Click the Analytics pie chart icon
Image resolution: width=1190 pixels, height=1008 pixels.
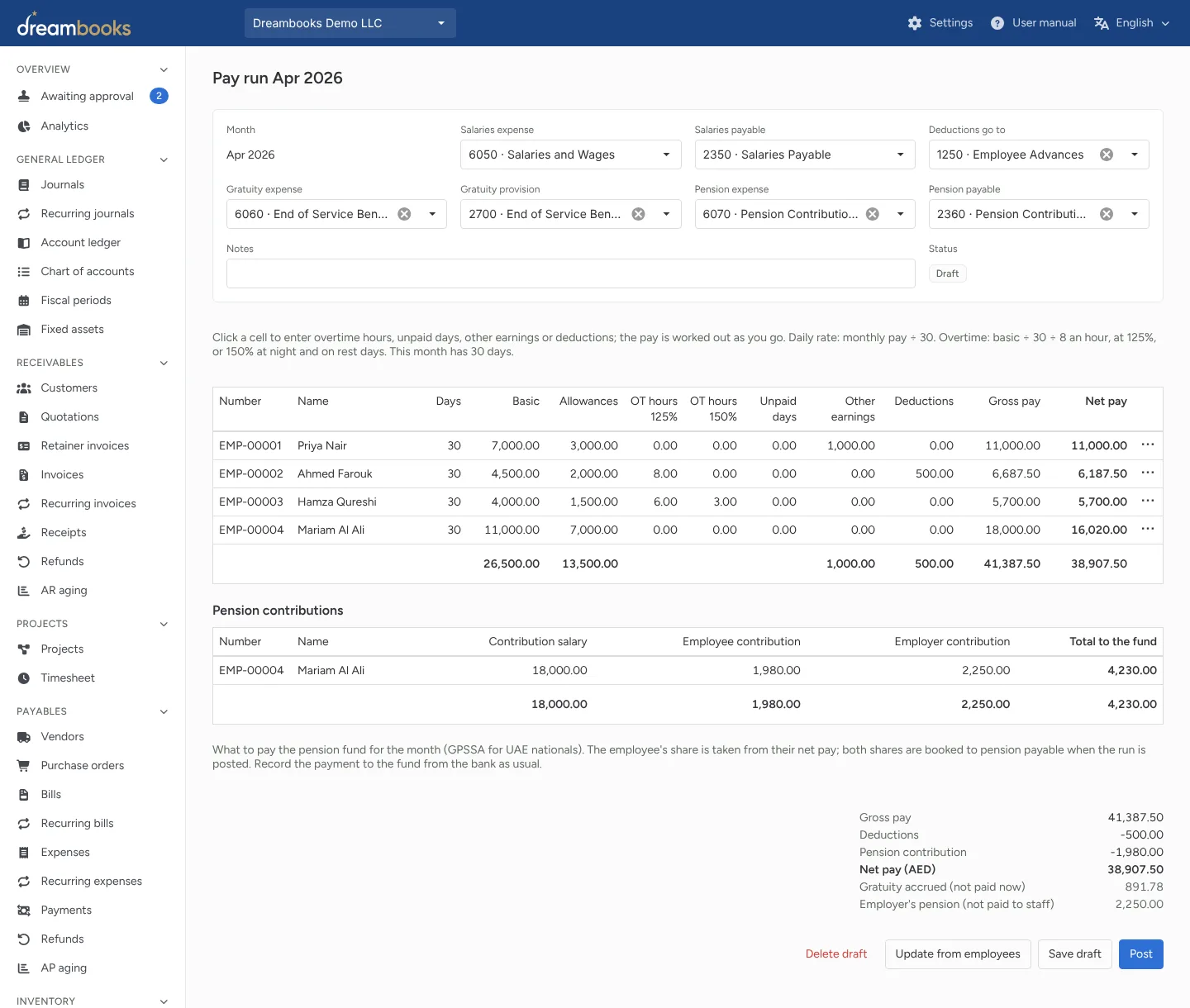(x=24, y=126)
